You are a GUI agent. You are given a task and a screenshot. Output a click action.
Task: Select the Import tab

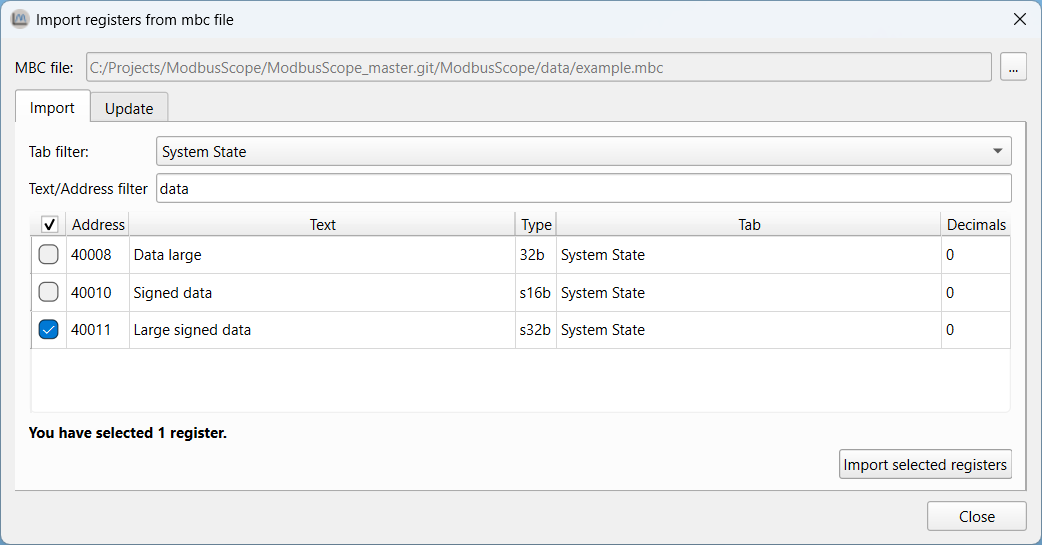point(52,108)
